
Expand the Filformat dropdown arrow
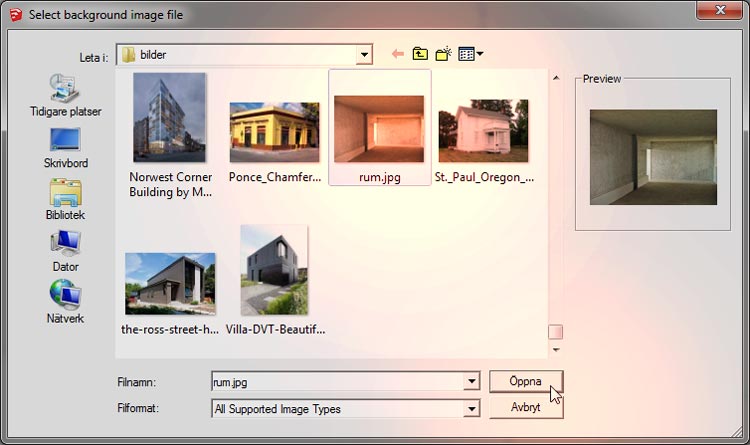tap(472, 409)
